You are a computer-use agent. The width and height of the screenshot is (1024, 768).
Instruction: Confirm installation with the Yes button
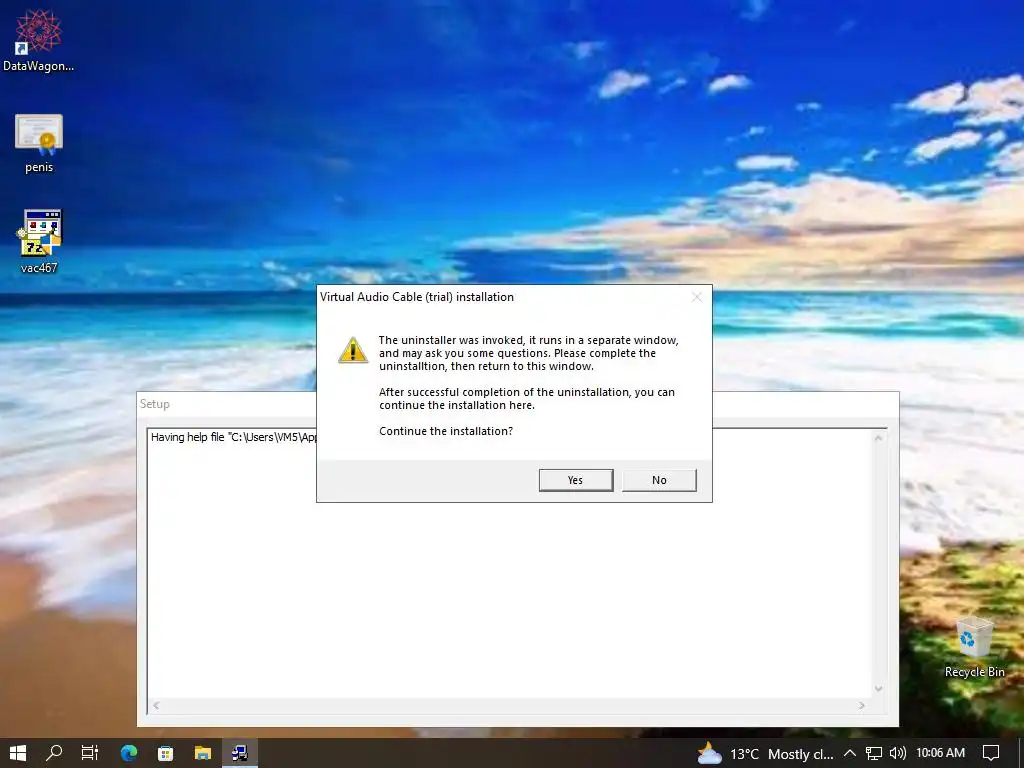(x=575, y=480)
